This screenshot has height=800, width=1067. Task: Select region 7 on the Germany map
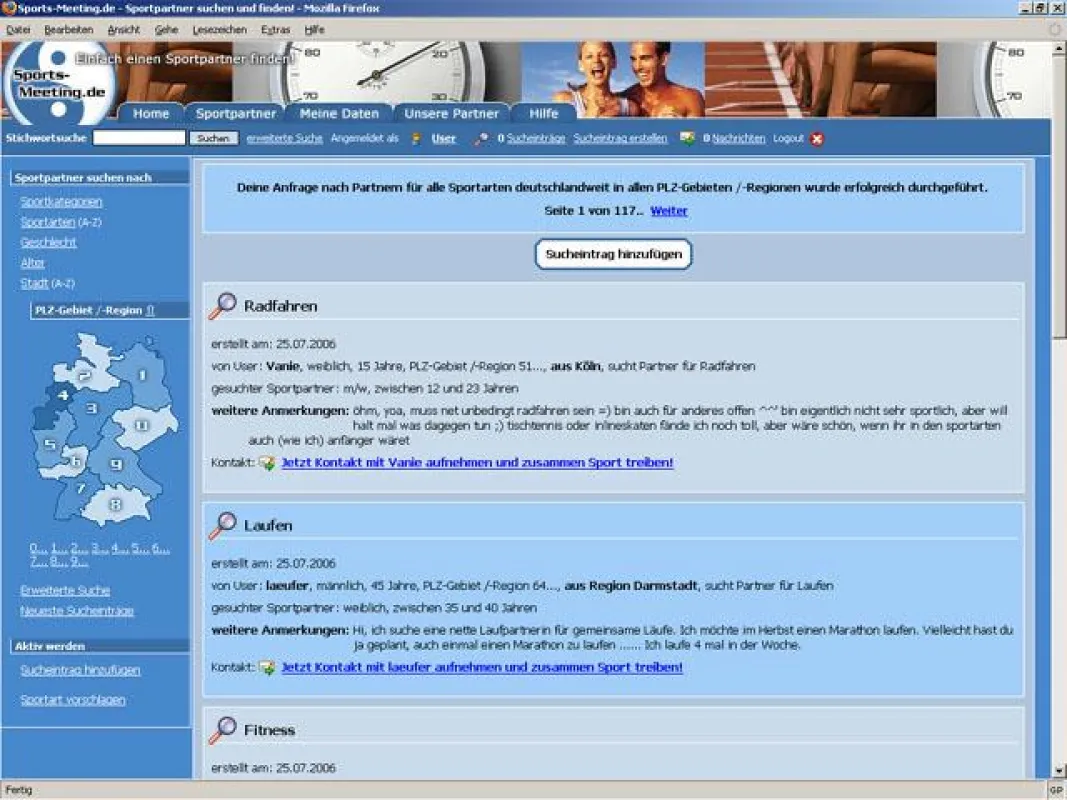[80, 488]
